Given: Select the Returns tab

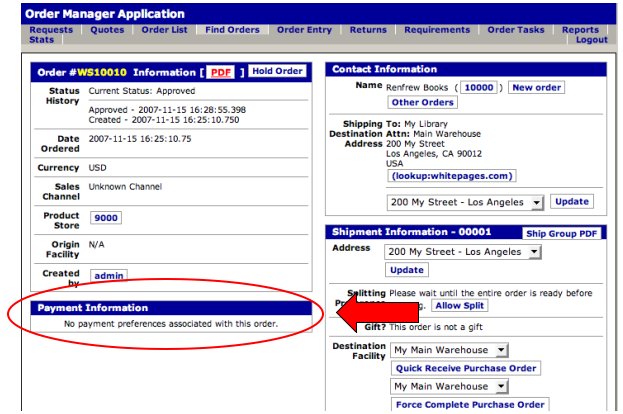Looking at the screenshot, I should [368, 30].
